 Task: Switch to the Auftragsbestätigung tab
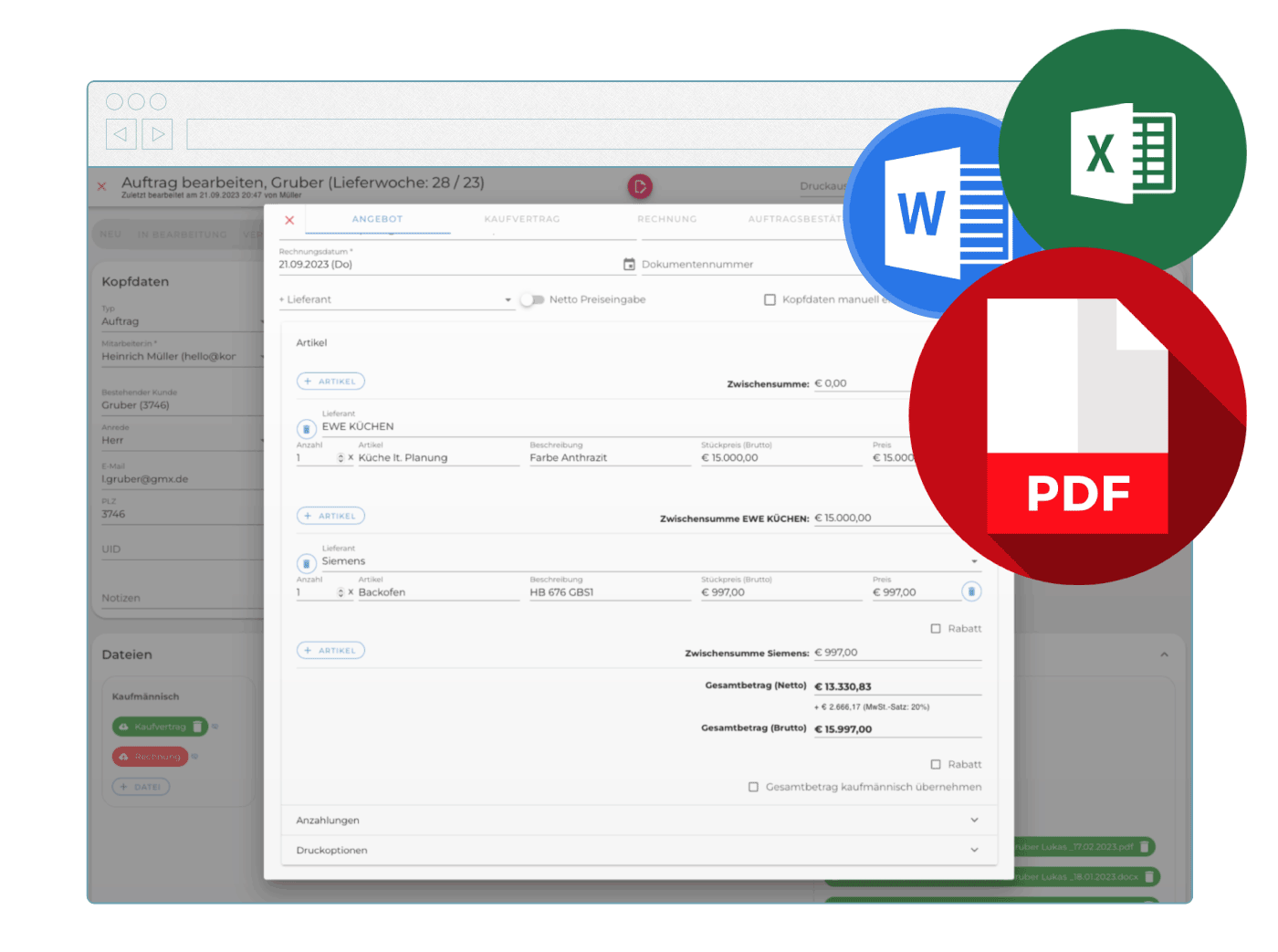pos(794,219)
